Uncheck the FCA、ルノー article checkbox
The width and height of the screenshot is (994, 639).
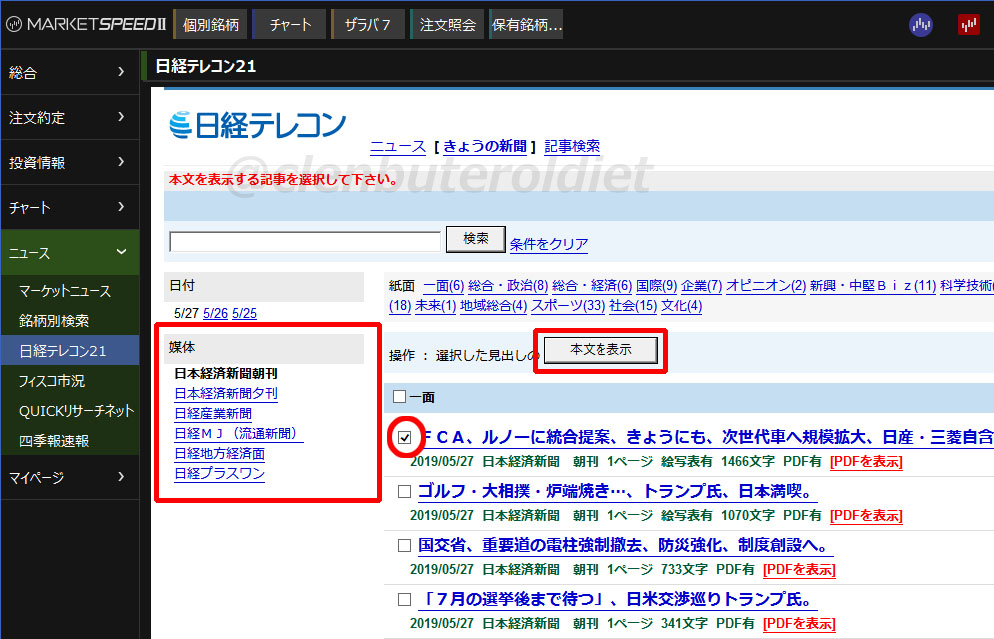pos(404,437)
